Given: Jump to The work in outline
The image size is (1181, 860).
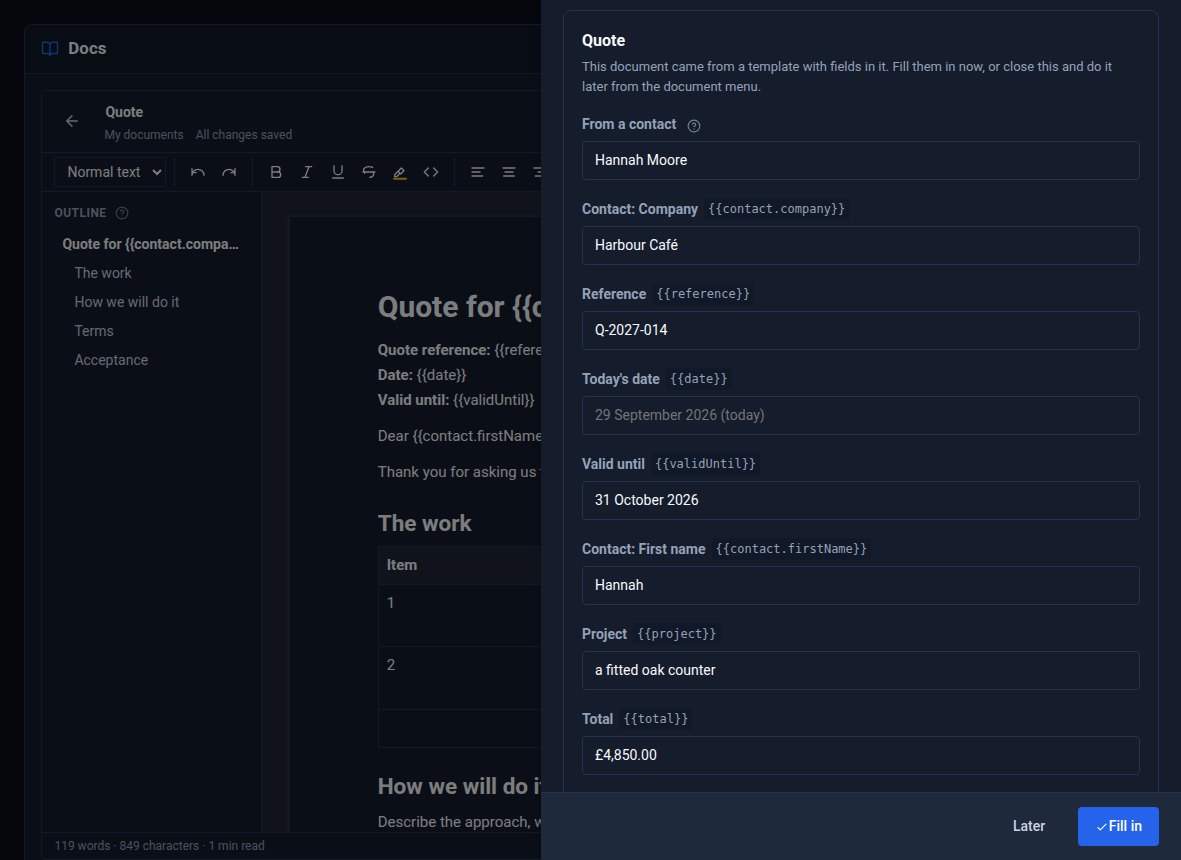Looking at the screenshot, I should pyautogui.click(x=102, y=273).
